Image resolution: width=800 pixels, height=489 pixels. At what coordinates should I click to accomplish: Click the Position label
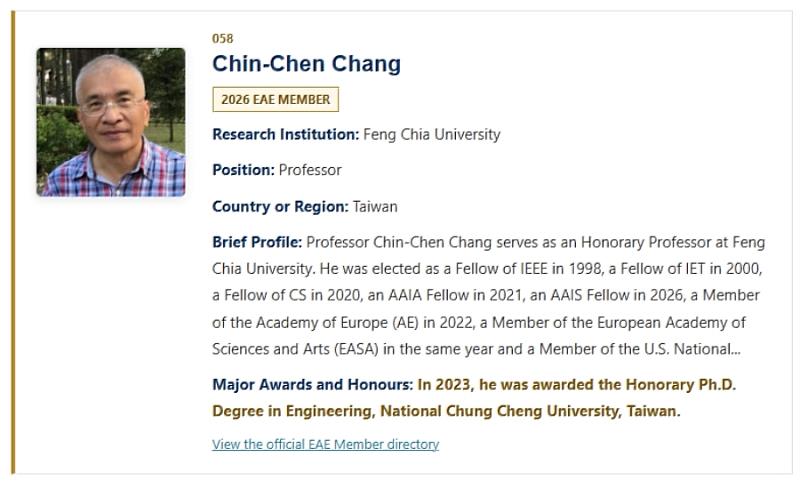[x=243, y=170]
